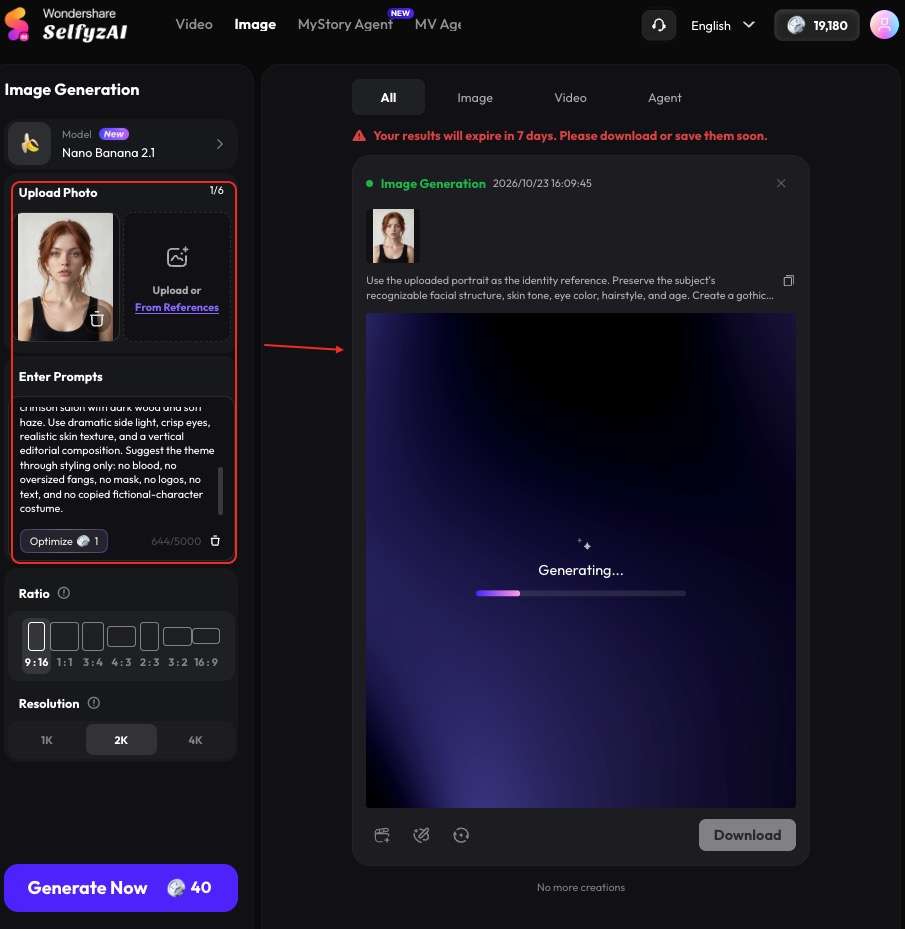905x929 pixels.
Task: Click the Generating progress bar
Action: [580, 593]
